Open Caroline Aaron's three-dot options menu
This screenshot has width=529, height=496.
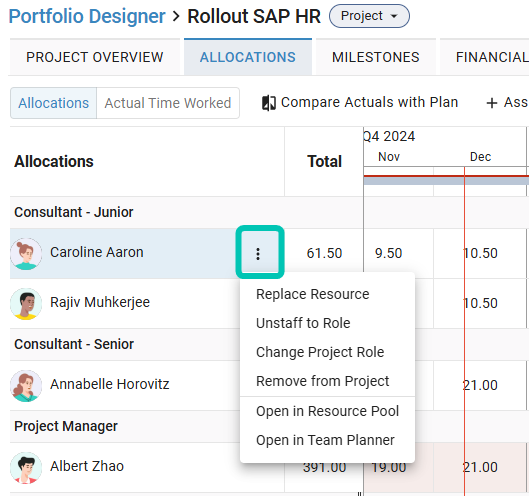coord(258,254)
